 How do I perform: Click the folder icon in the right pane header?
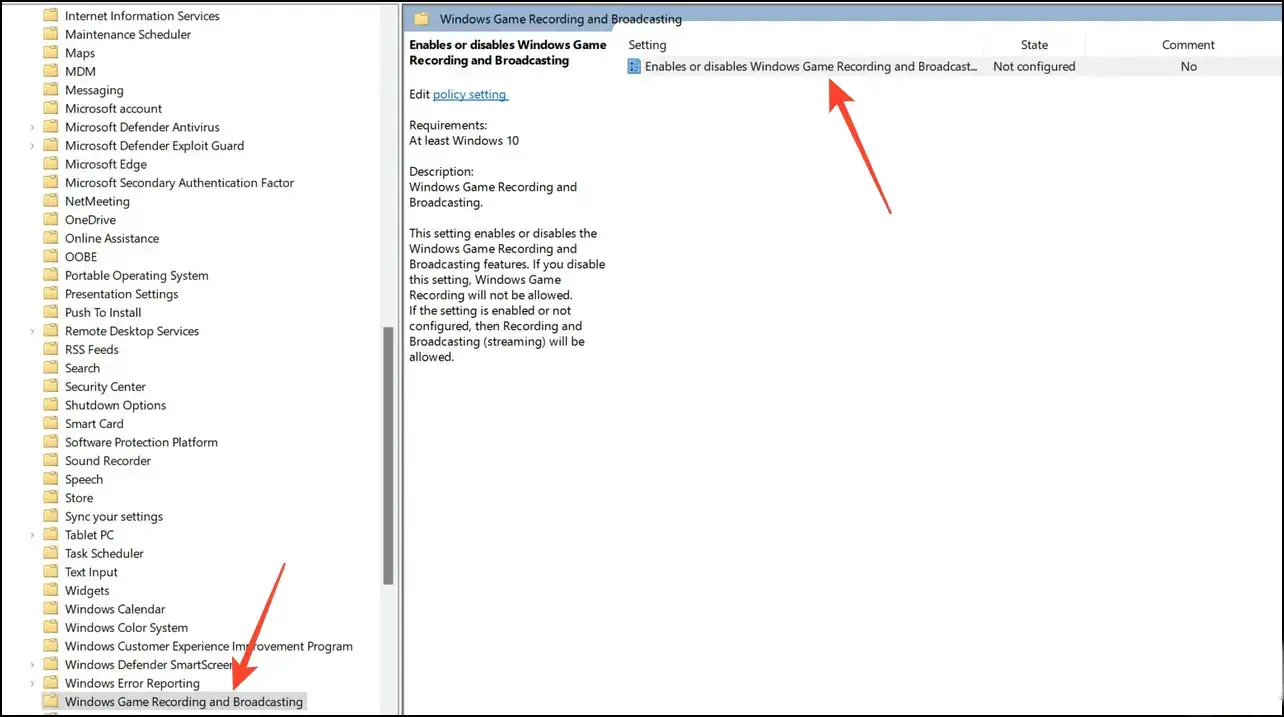pyautogui.click(x=422, y=19)
